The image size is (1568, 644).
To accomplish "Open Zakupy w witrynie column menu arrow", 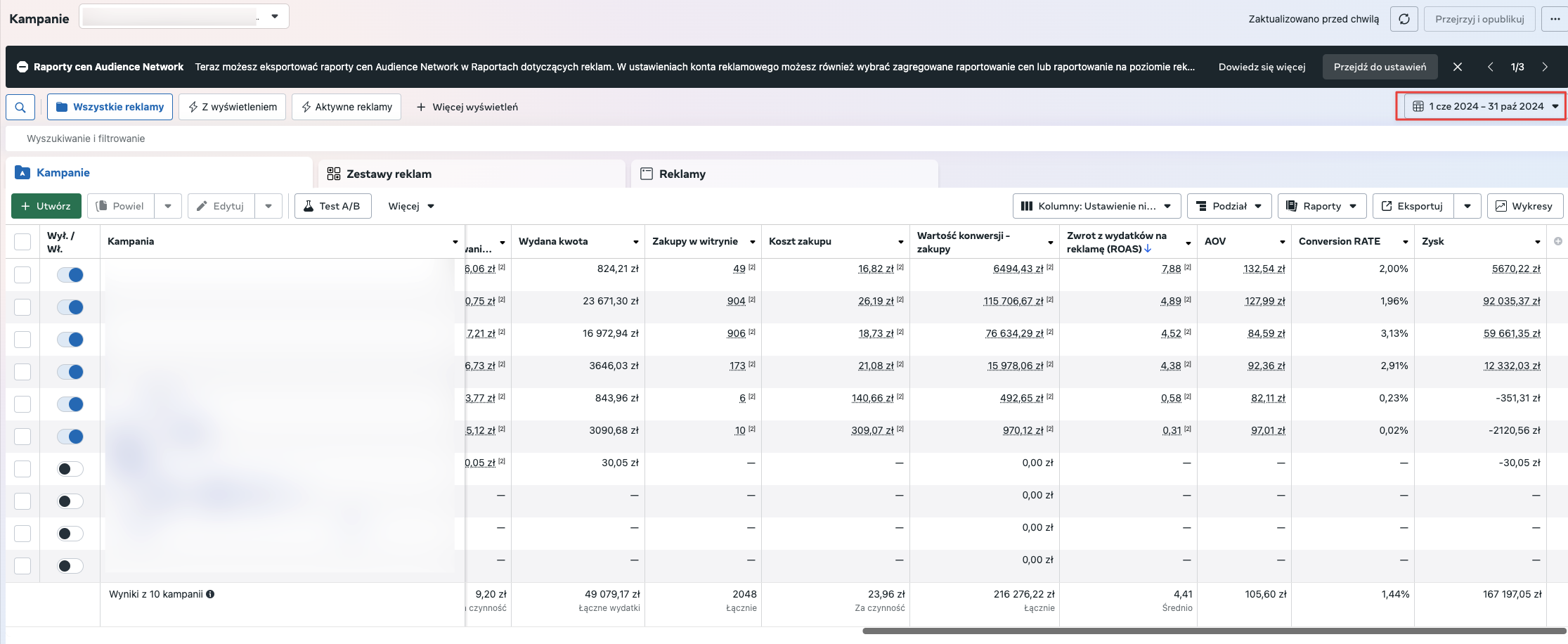I will [753, 242].
